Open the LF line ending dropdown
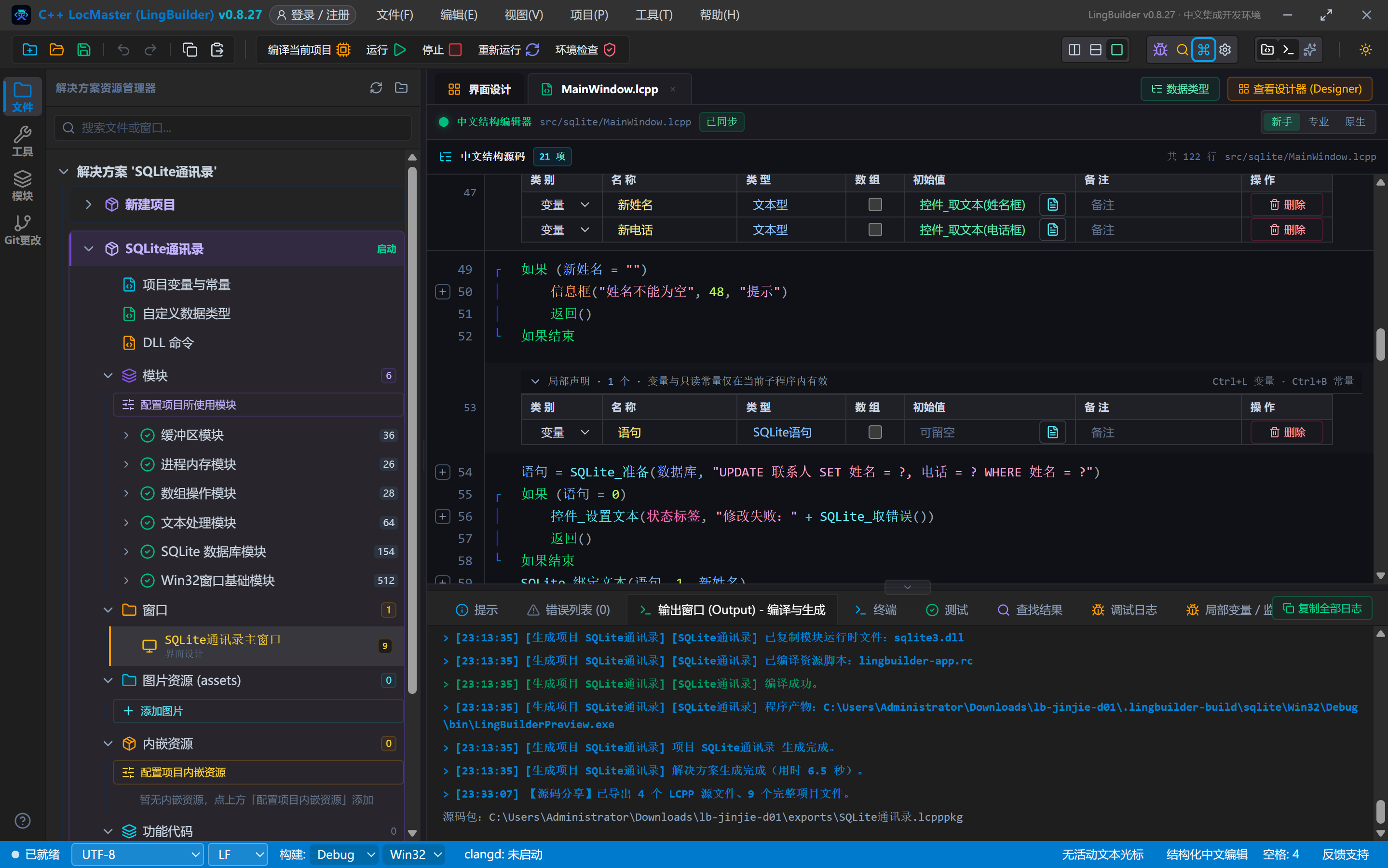Viewport: 1388px width, 868px height. 238,854
